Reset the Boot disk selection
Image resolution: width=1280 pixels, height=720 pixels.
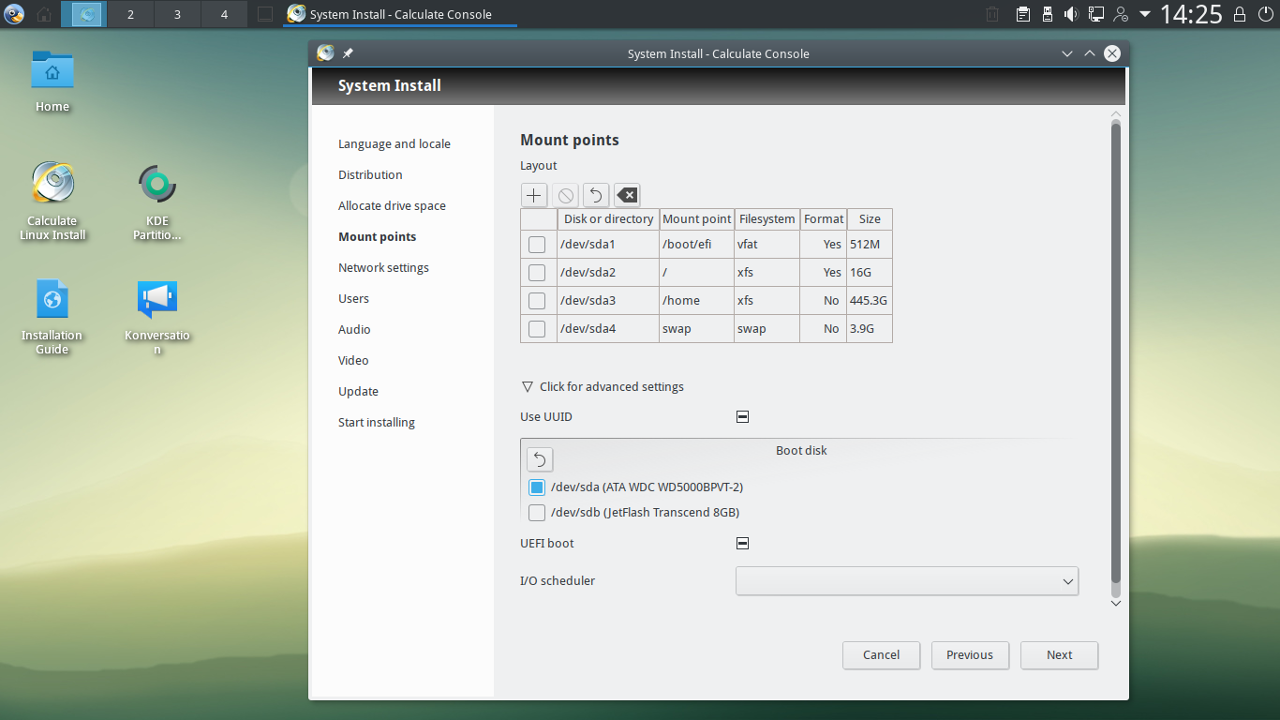click(x=539, y=459)
